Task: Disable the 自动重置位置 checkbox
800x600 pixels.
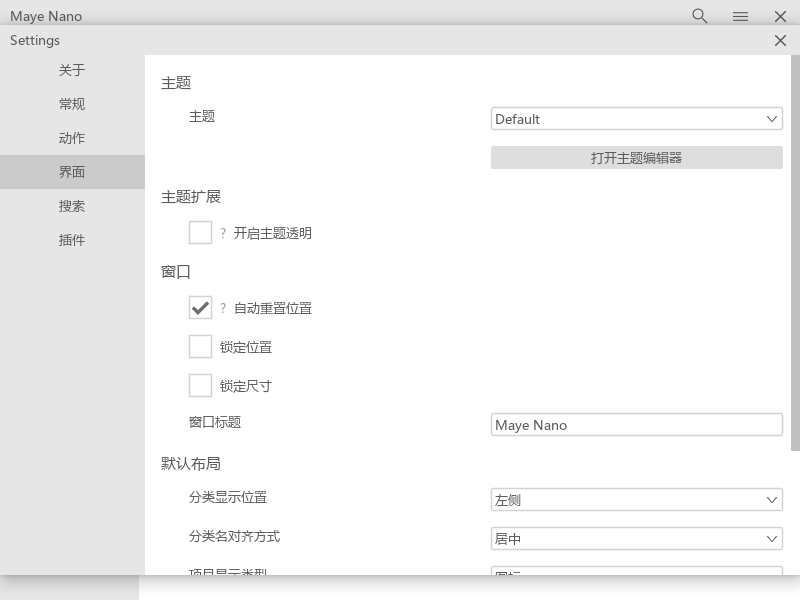Action: click(200, 308)
